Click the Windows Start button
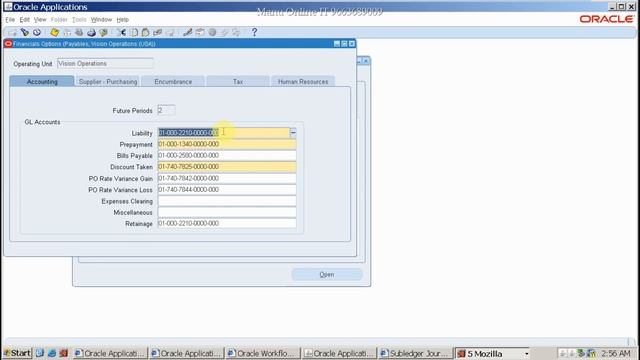The width and height of the screenshot is (640, 360). (x=17, y=353)
